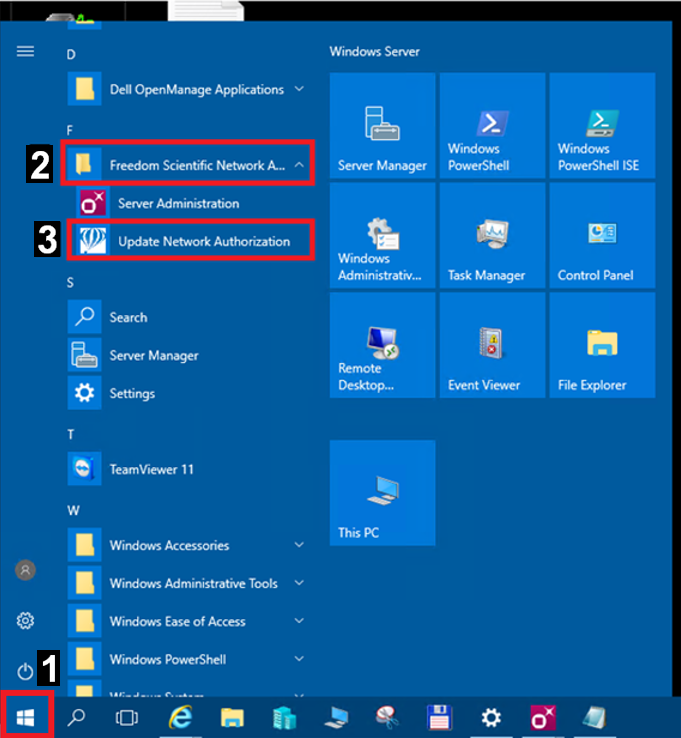This screenshot has width=681, height=738.
Task: Click the computer monitor taskbar icon
Action: 336,718
